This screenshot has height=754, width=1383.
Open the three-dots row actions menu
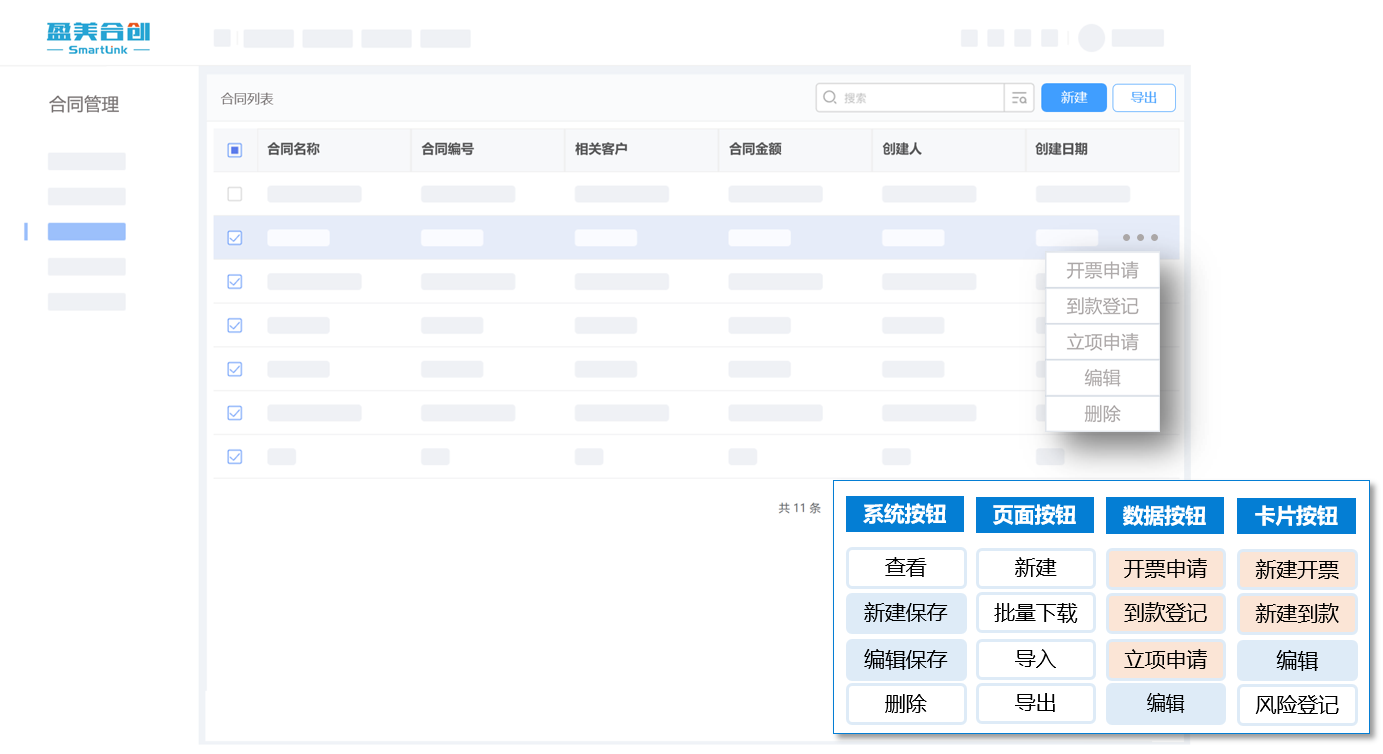(1140, 238)
